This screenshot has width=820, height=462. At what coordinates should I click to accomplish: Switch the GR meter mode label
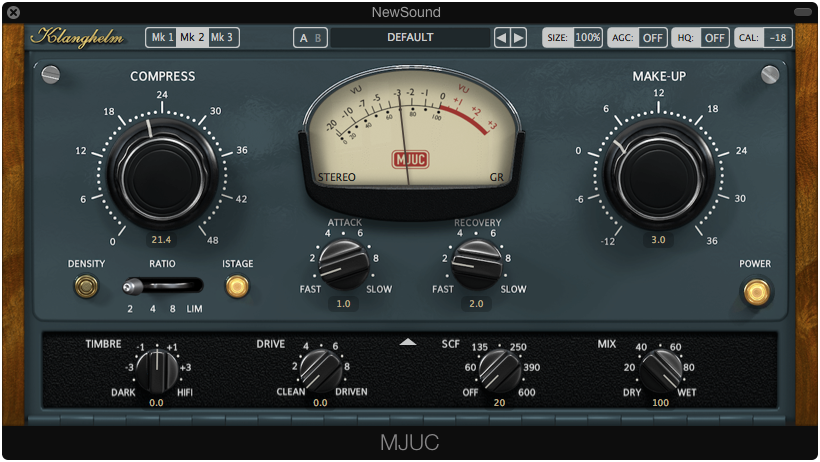pyautogui.click(x=496, y=177)
